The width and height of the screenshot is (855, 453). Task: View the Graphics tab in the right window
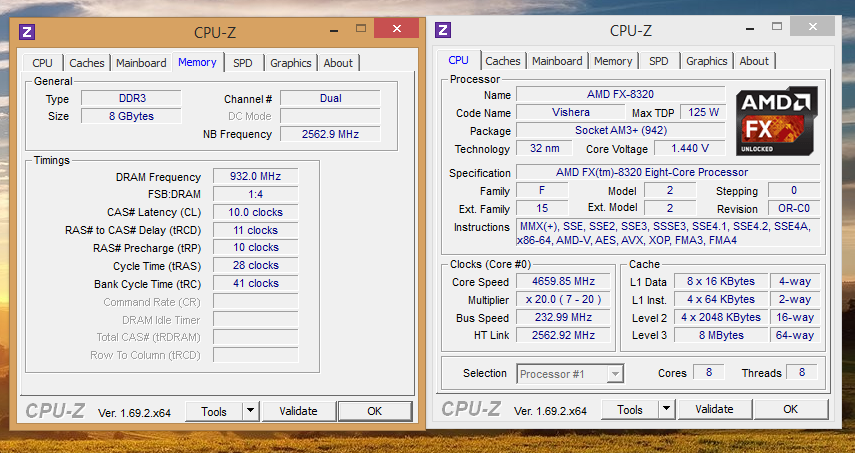point(707,61)
